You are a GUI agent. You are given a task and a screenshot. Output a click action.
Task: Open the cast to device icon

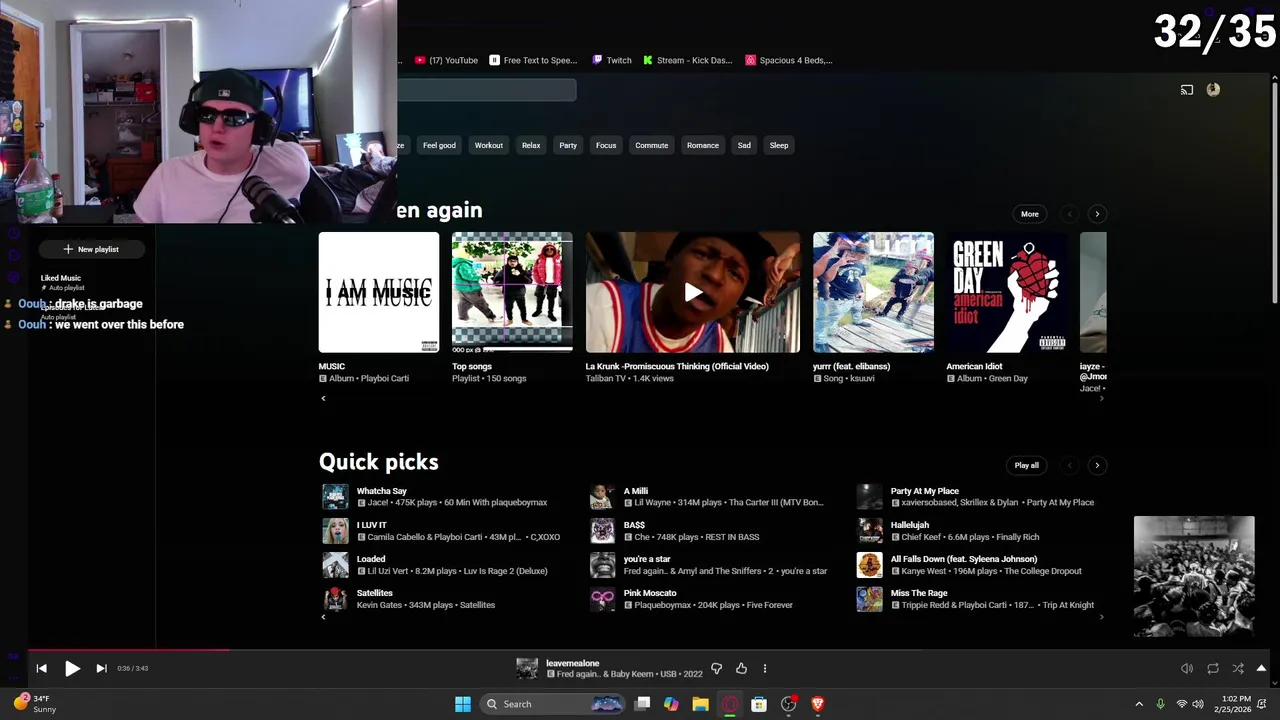1187,90
